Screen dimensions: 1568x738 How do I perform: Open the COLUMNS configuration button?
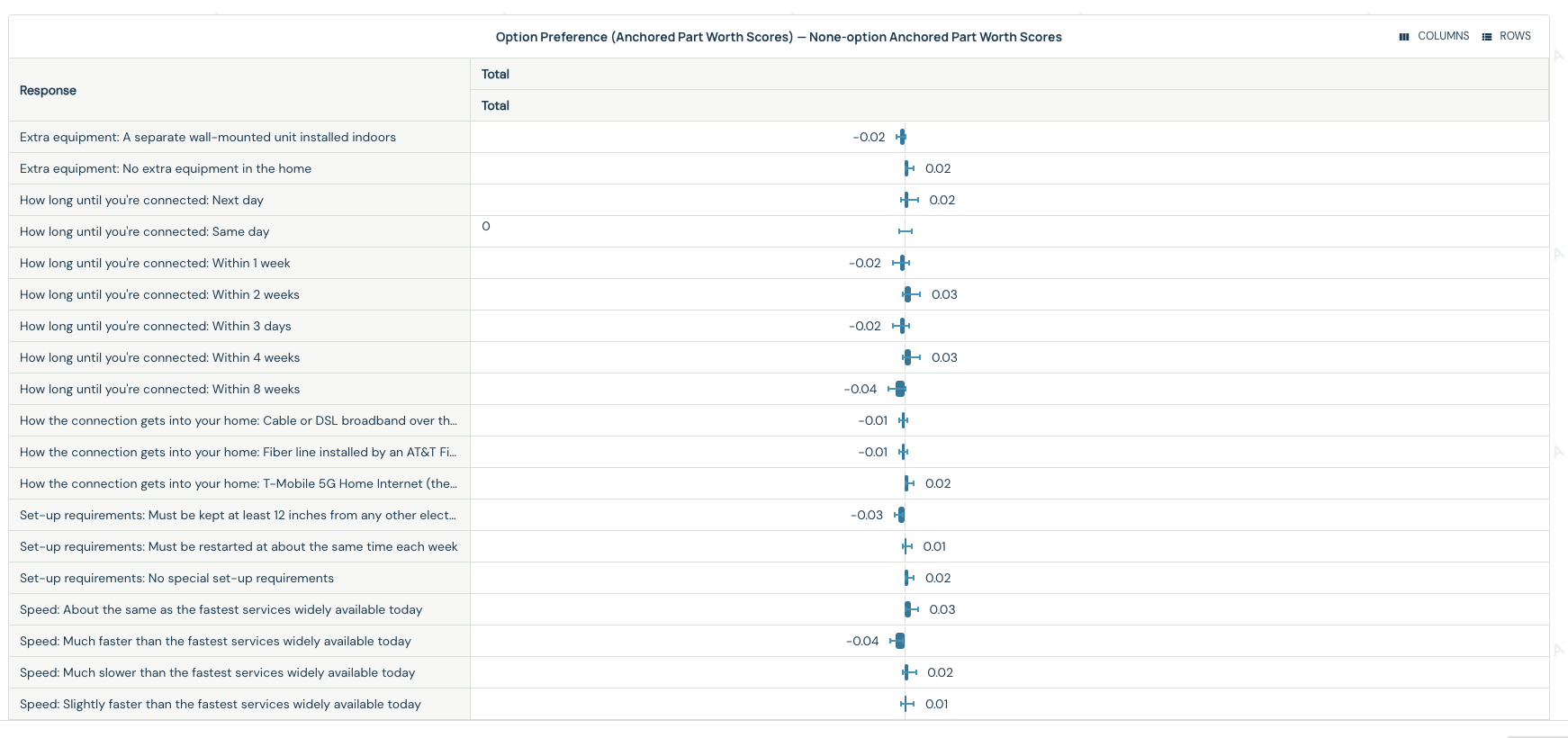coord(1434,36)
